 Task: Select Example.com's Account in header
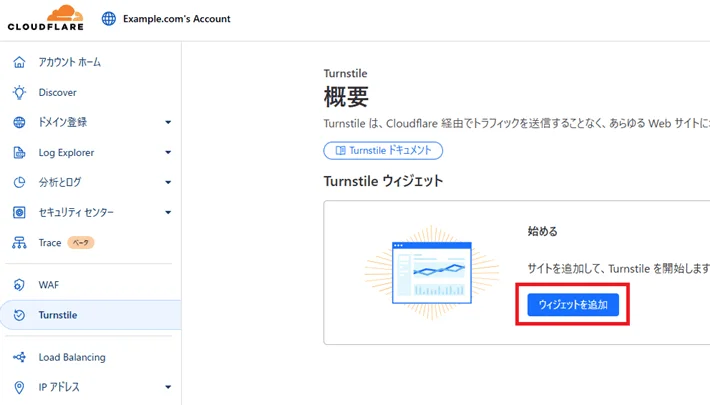[177, 18]
